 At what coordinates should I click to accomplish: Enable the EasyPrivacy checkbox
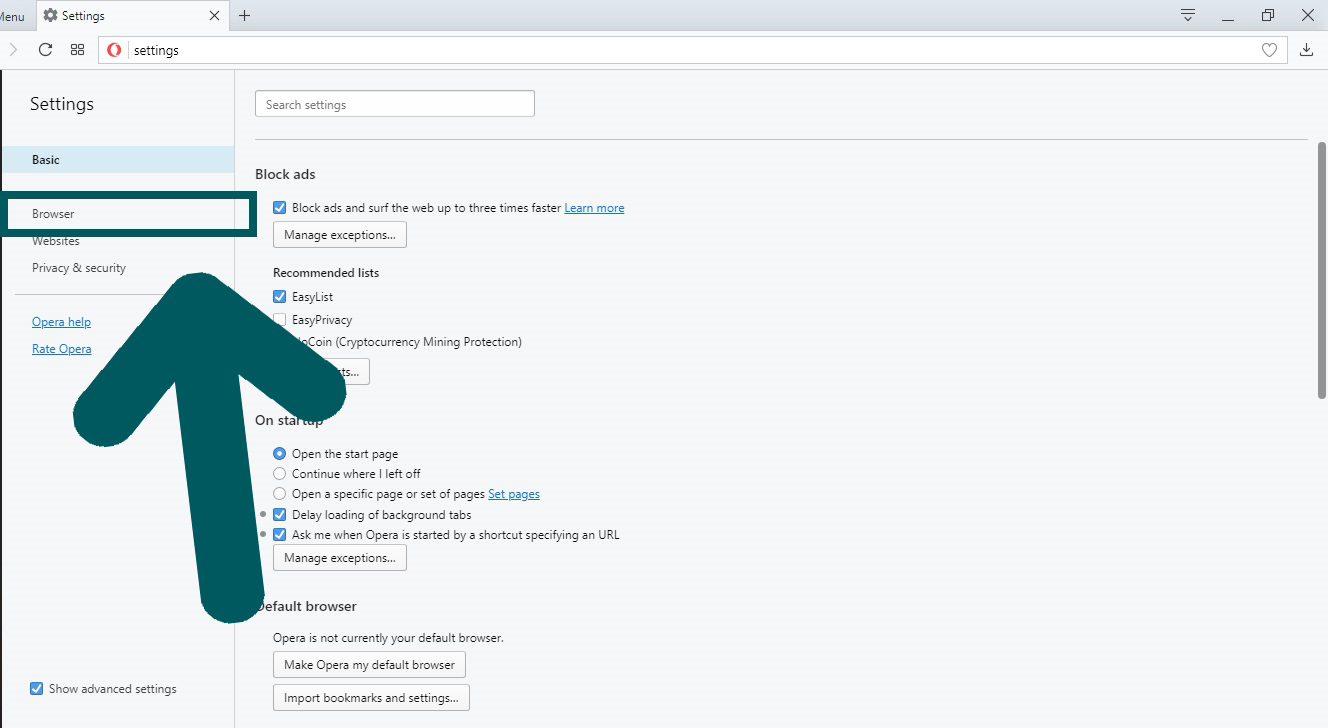(280, 320)
